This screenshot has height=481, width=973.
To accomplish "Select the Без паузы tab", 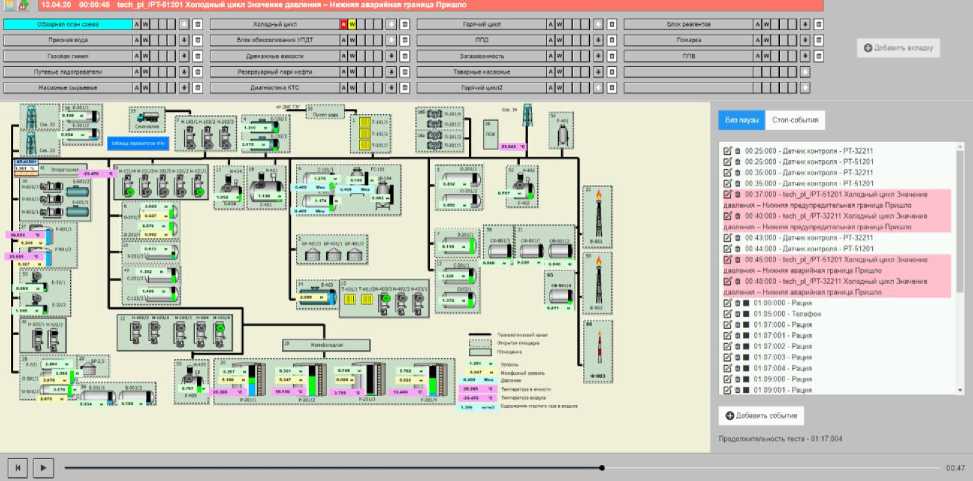I will [x=742, y=120].
